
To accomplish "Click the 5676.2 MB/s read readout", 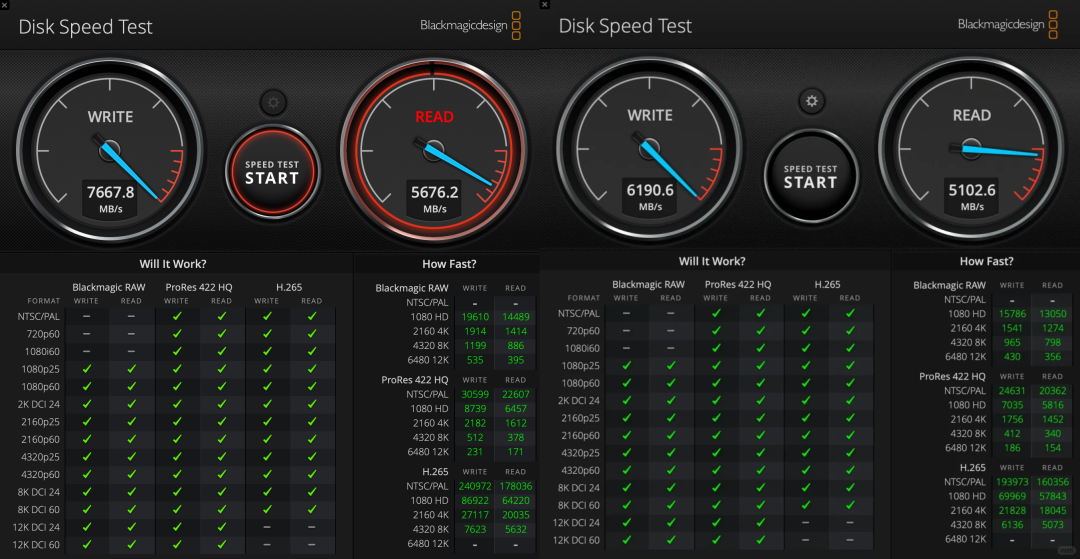I will point(435,198).
